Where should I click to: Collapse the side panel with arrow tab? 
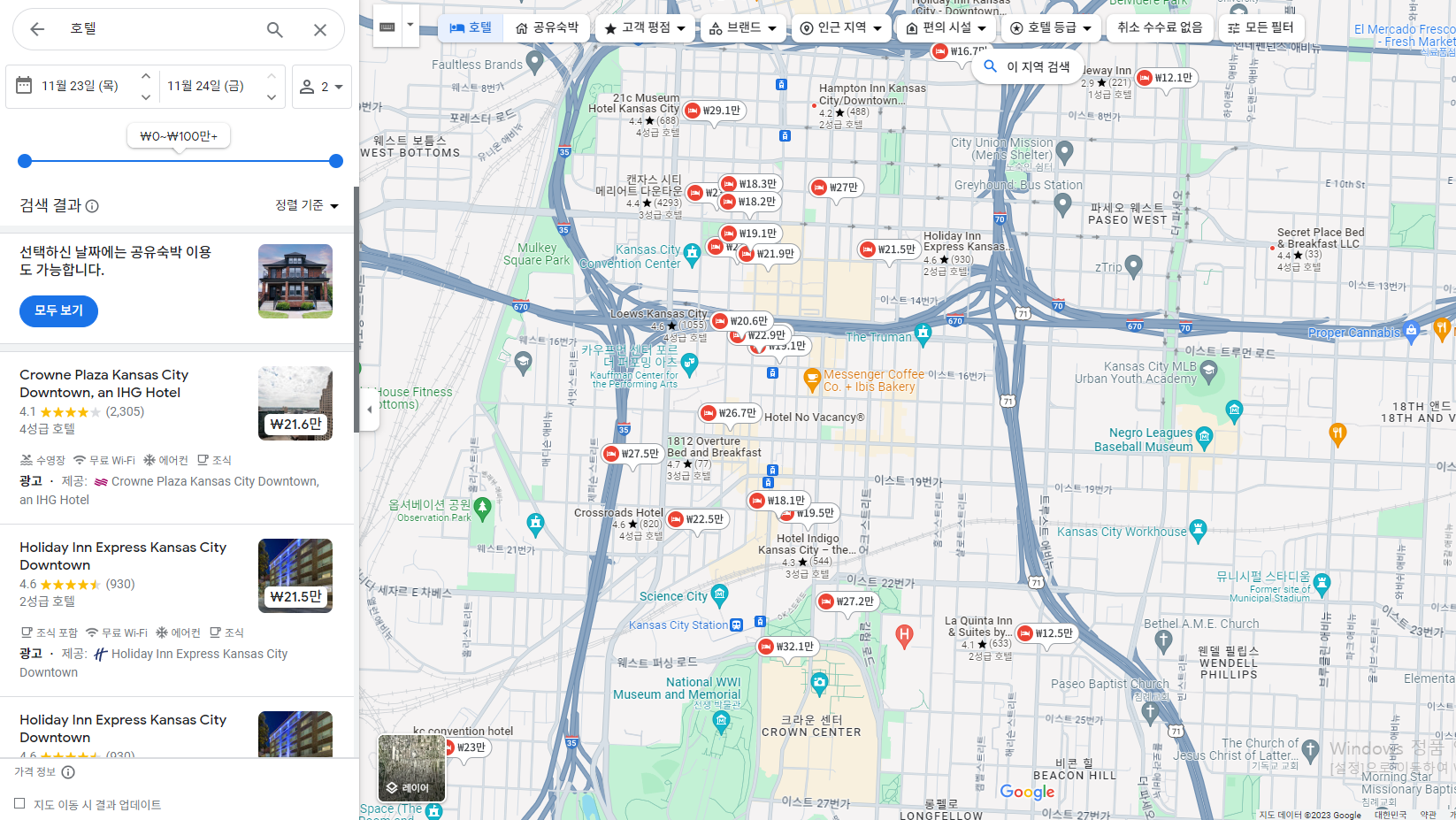369,410
